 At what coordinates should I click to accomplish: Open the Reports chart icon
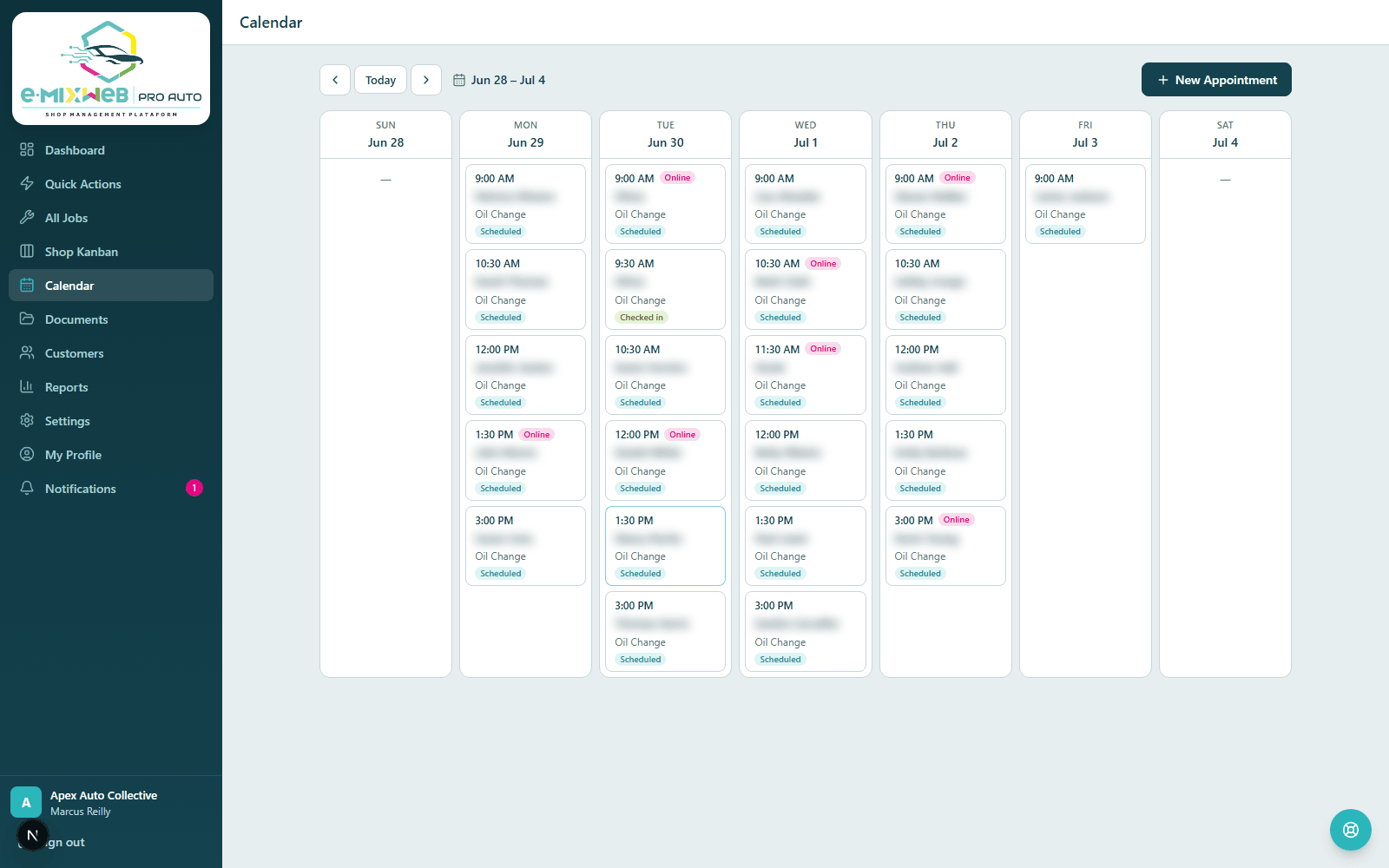pyautogui.click(x=27, y=387)
